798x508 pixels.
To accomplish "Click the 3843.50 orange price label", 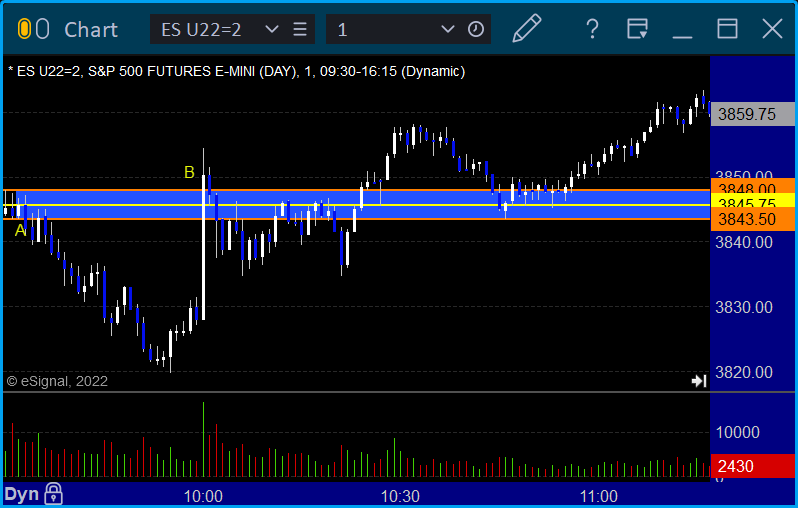I will (752, 220).
